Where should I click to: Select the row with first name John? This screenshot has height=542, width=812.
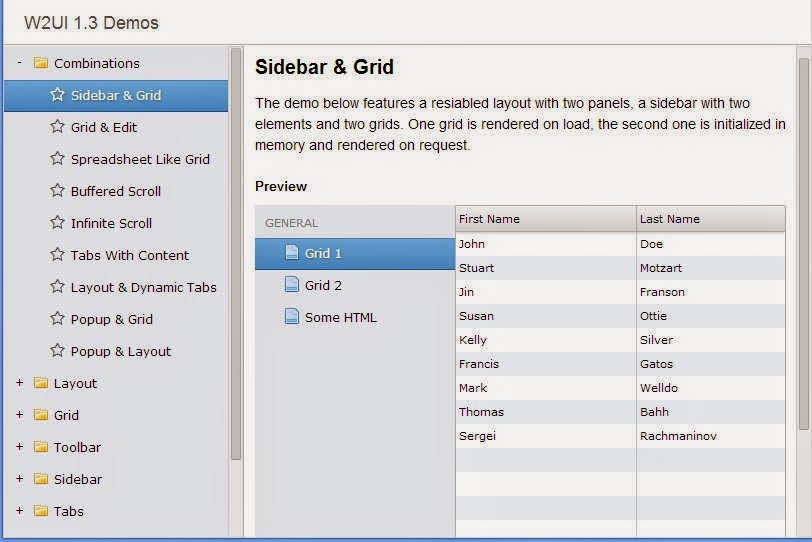point(620,244)
